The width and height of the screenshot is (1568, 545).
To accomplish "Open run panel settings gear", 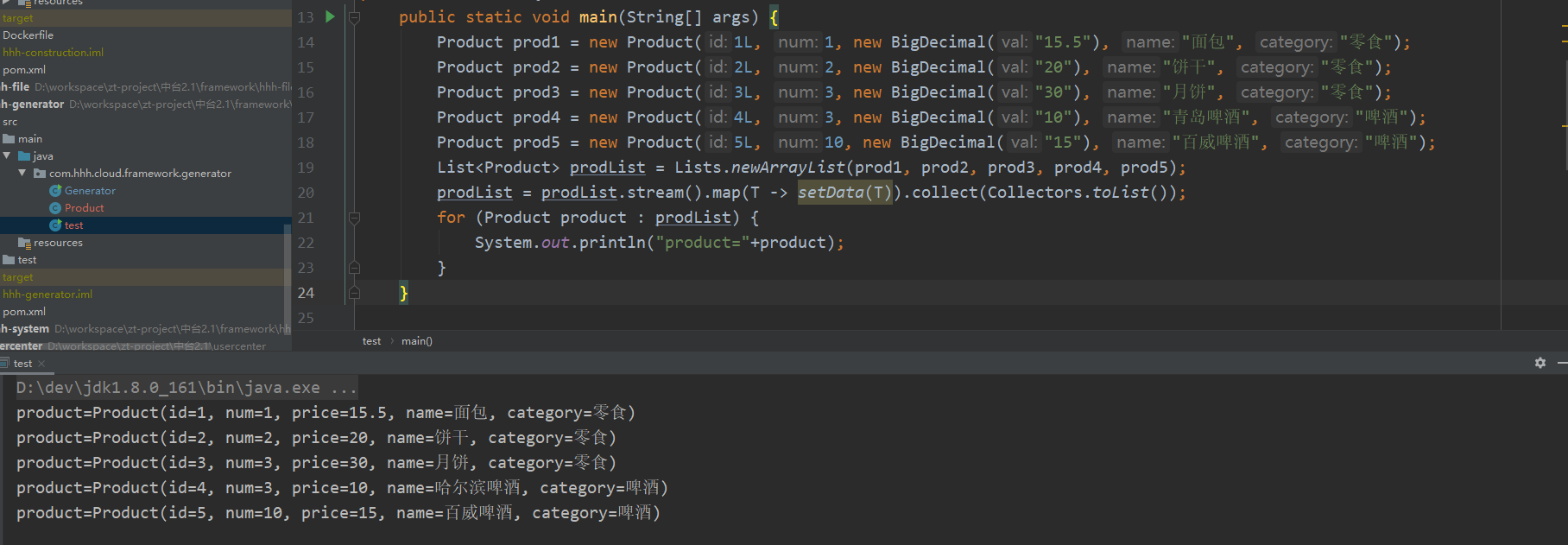I will pos(1540,363).
